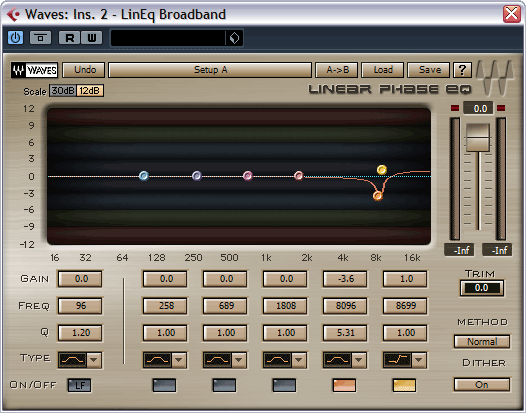
Task: Toggle Dither with the On button
Action: click(x=482, y=384)
